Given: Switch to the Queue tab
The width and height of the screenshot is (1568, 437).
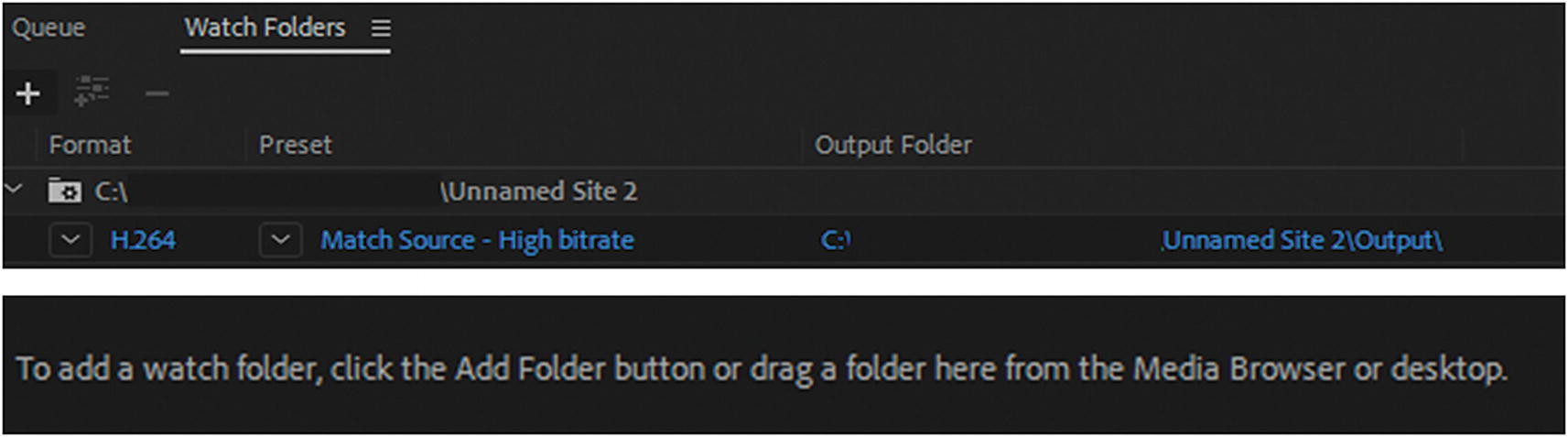Looking at the screenshot, I should 49,27.
